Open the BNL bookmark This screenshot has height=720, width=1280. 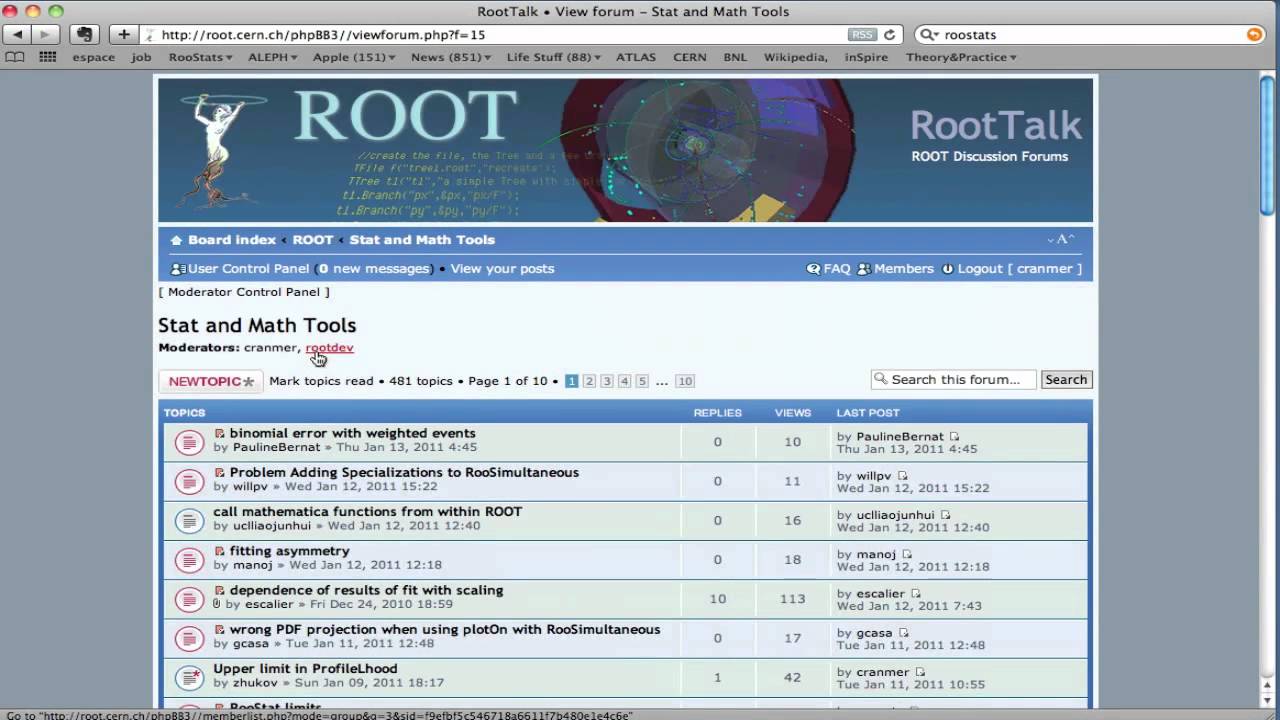tap(735, 57)
